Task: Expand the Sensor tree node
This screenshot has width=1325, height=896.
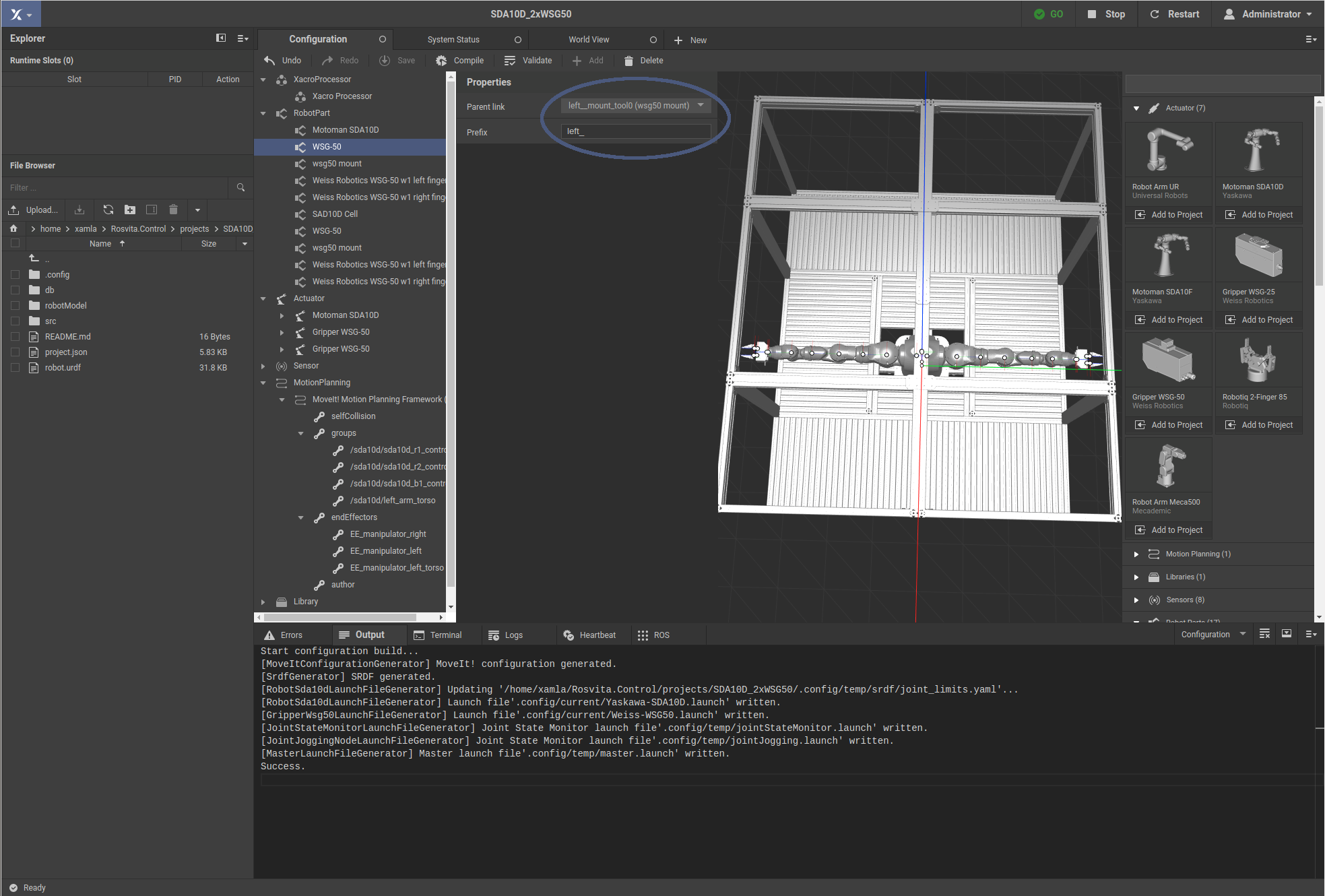Action: [263, 366]
